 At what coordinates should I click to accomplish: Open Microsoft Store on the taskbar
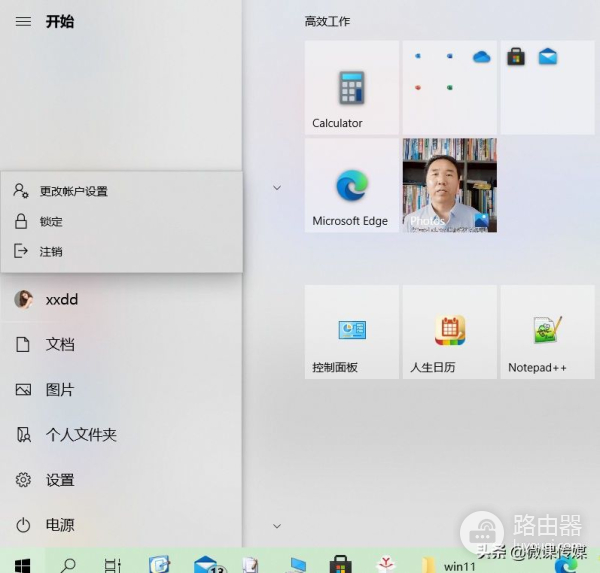[x=340, y=564]
